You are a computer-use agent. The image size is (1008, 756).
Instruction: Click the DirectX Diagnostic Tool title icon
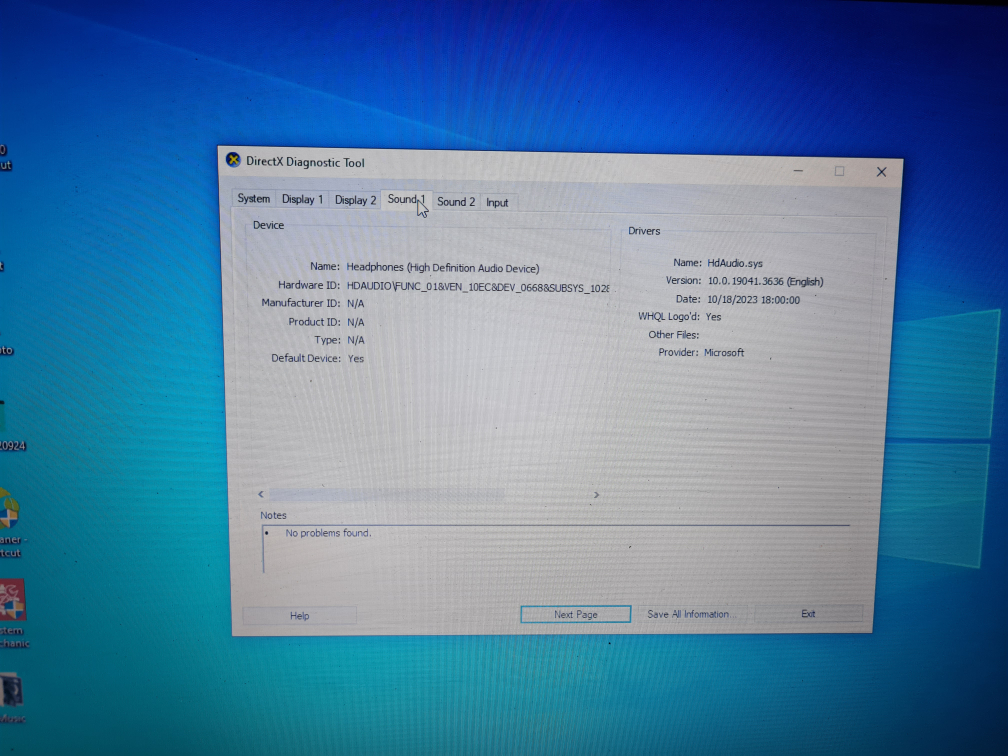coord(233,160)
